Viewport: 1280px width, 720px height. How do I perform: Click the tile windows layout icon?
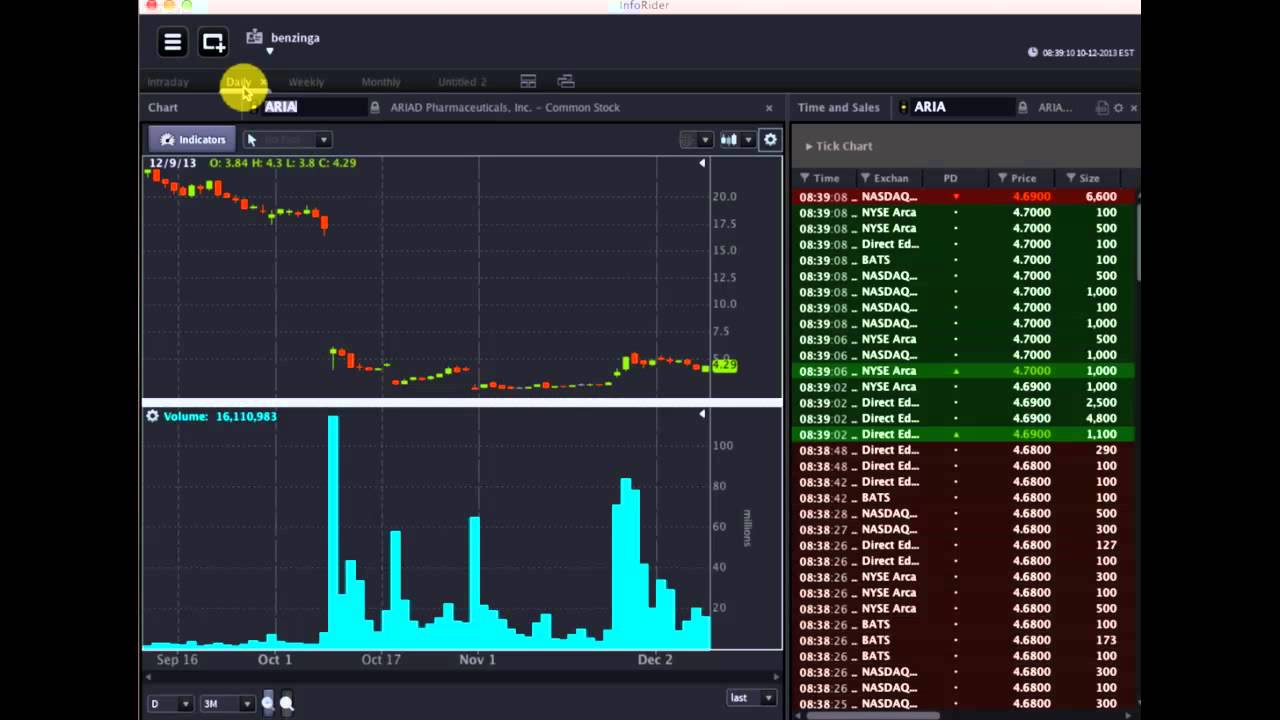point(528,81)
